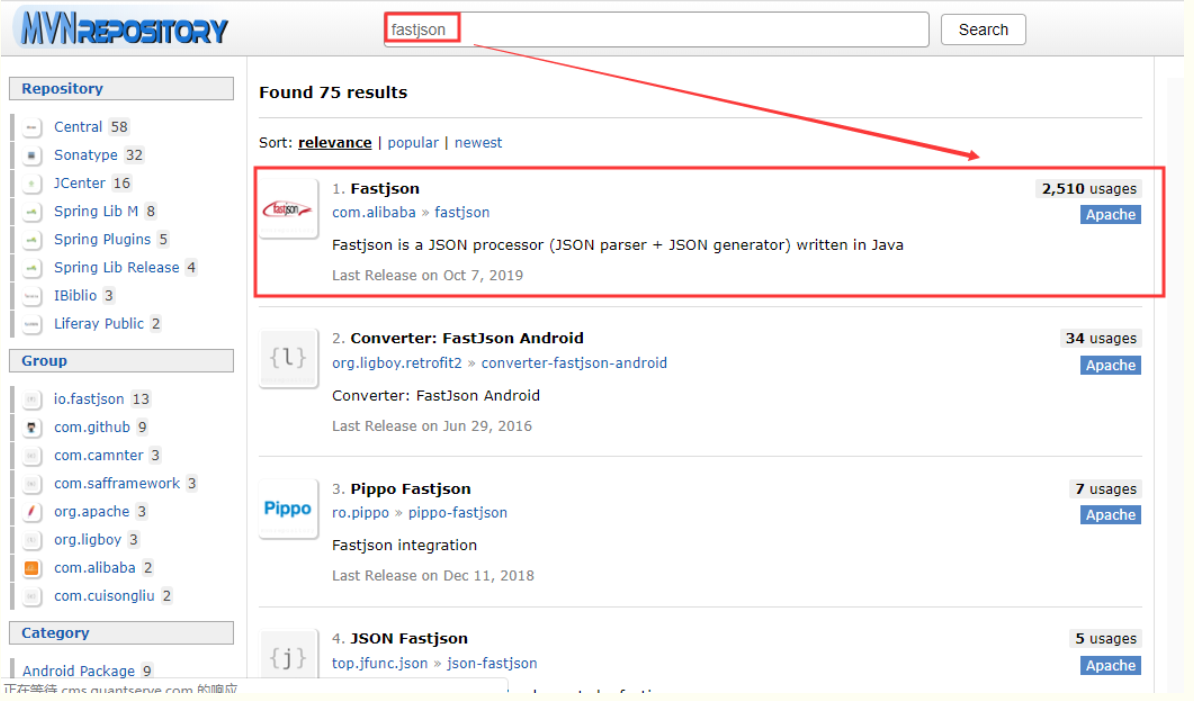
Task: Filter by the org.apache group
Action: 91,511
